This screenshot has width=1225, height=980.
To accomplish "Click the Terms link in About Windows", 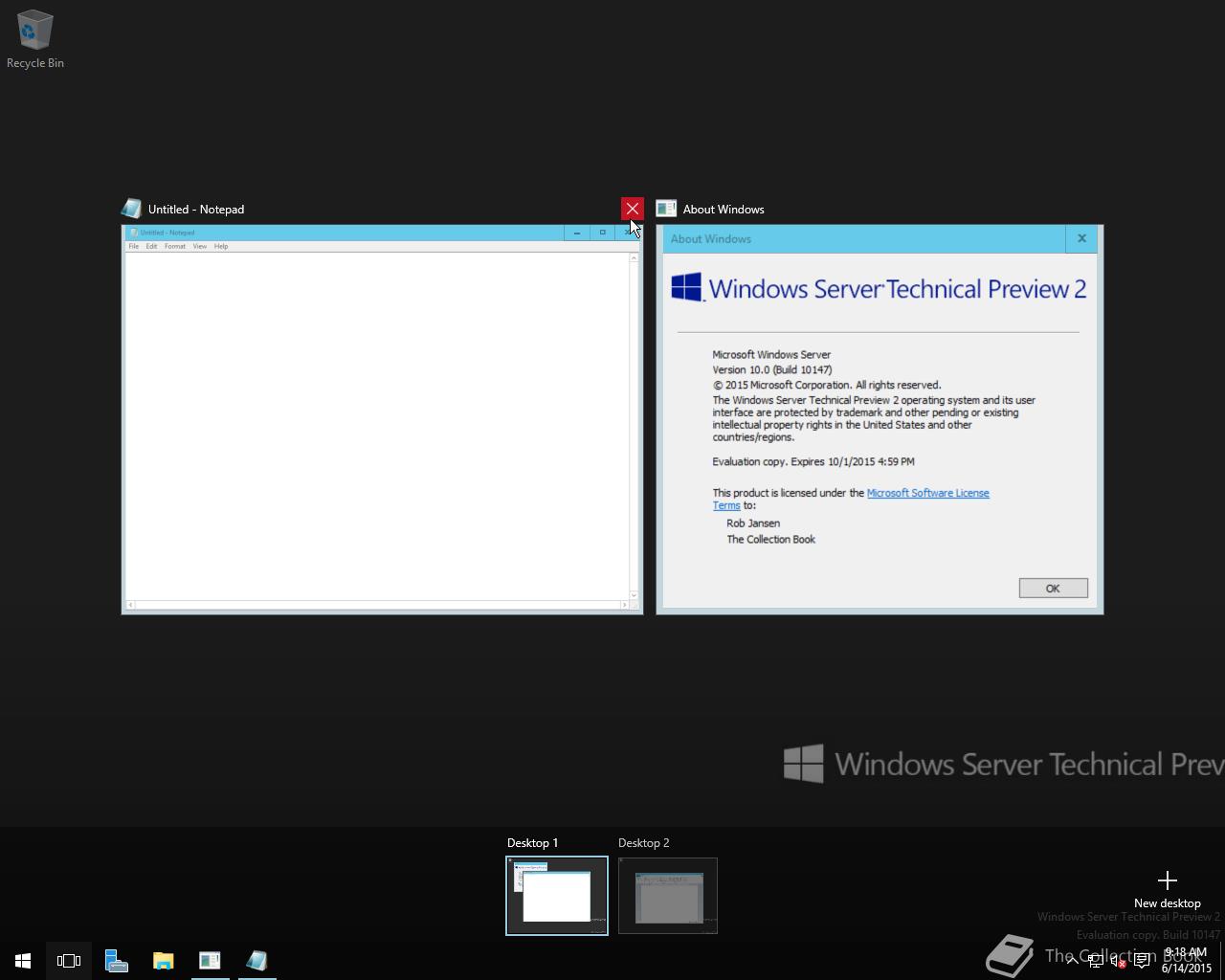I will [x=725, y=505].
